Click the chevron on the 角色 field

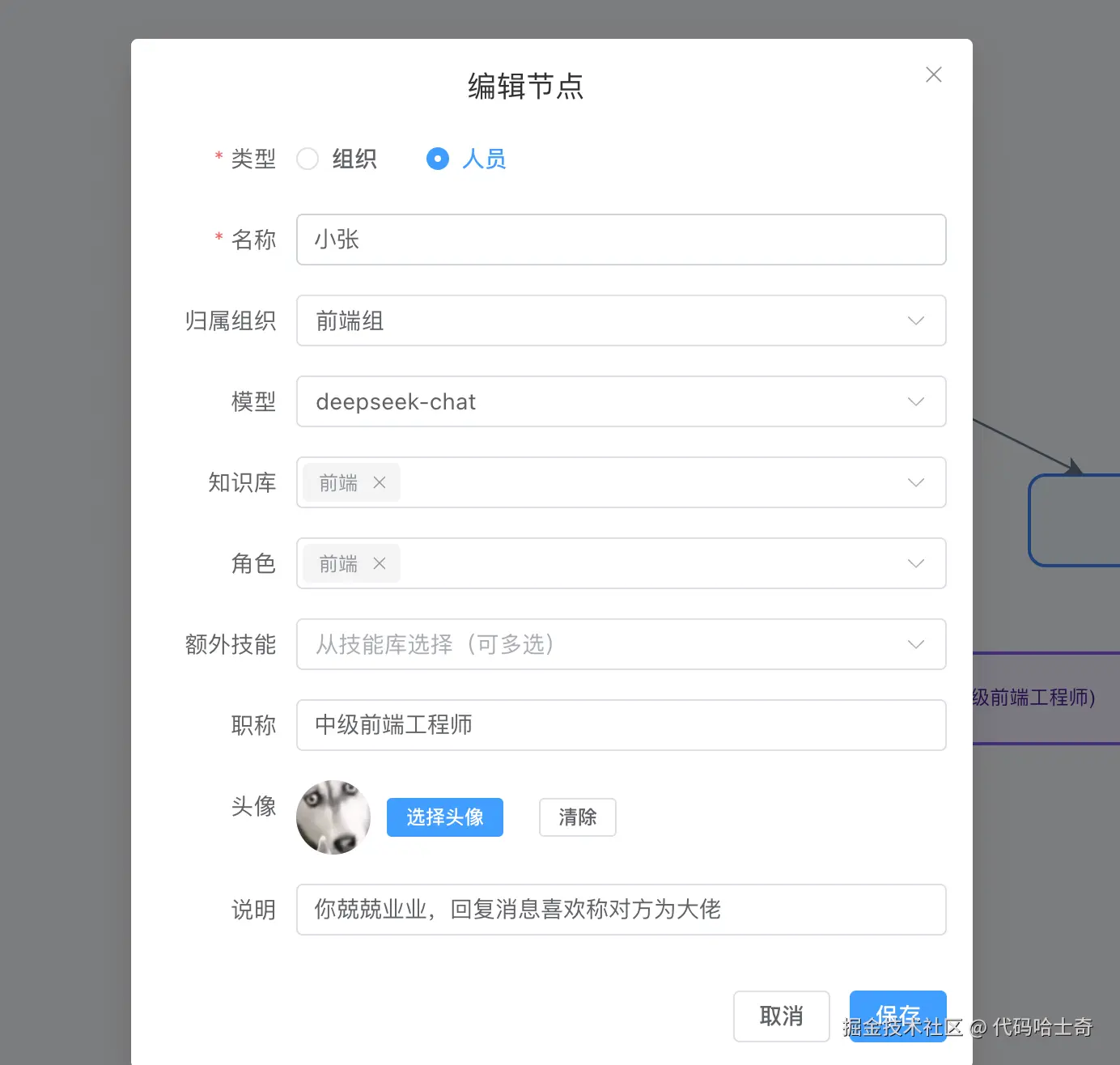[915, 563]
